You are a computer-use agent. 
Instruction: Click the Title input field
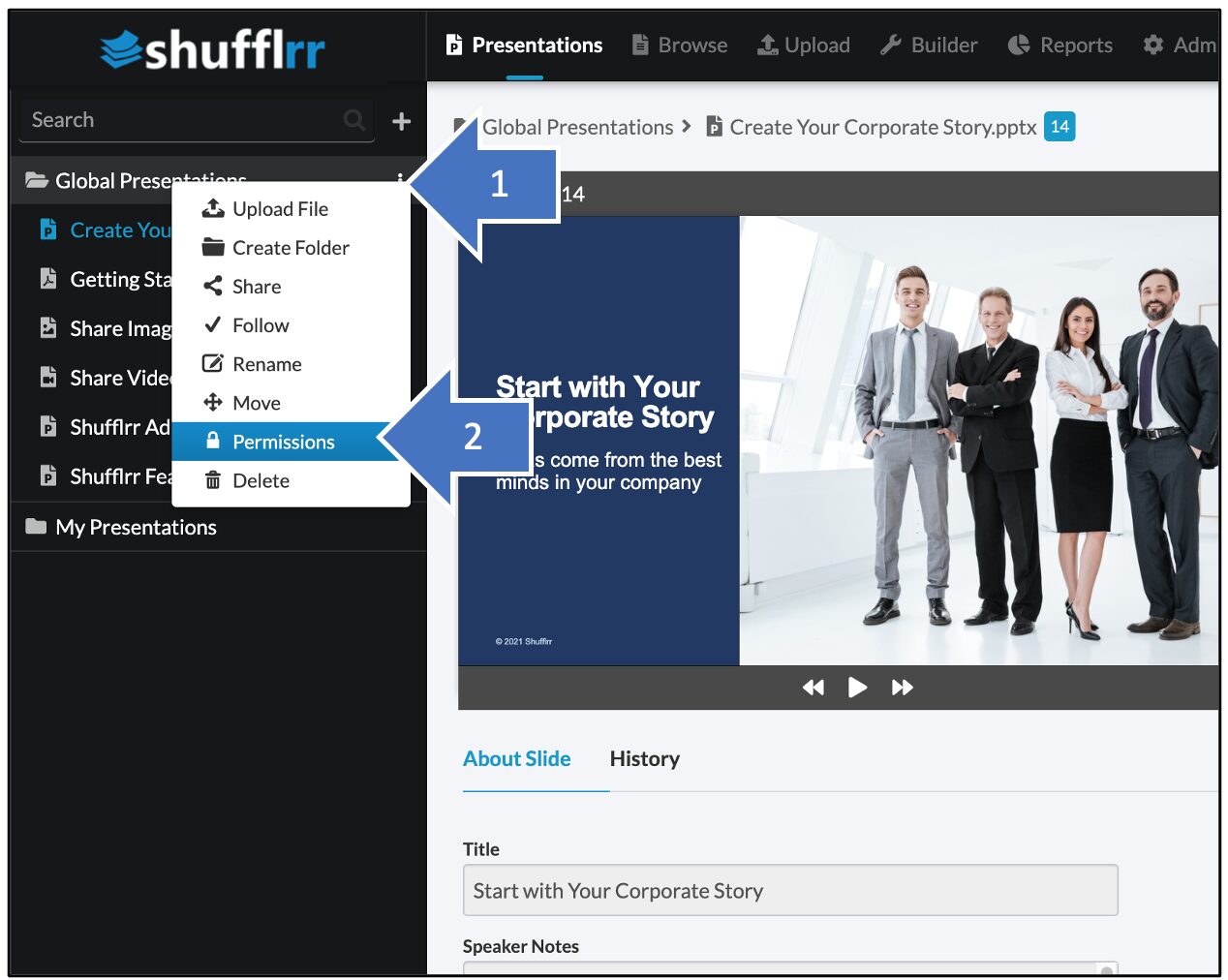point(790,890)
